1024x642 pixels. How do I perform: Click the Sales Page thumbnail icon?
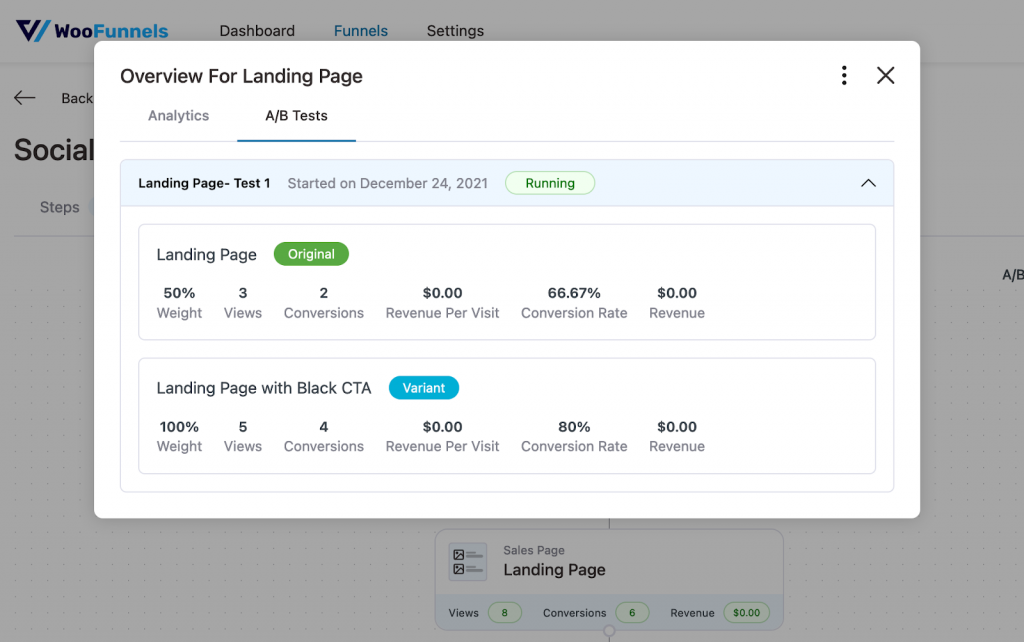point(467,562)
